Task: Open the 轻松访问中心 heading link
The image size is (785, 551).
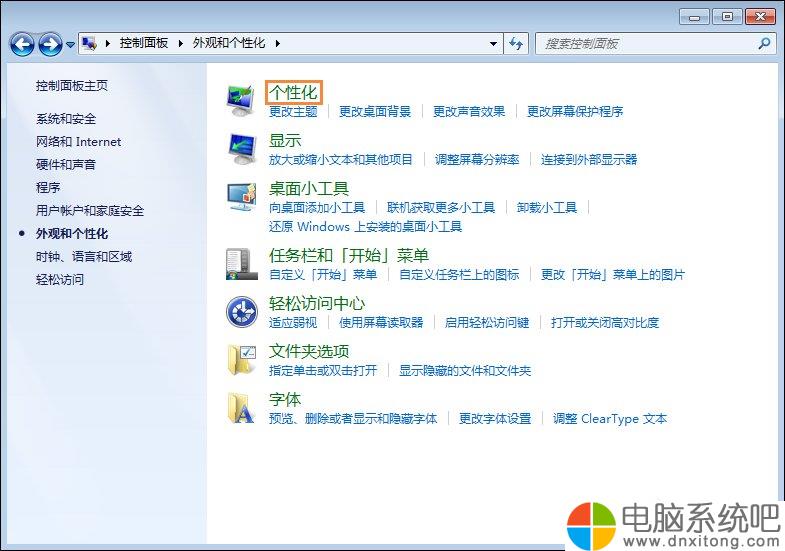Action: (317, 303)
